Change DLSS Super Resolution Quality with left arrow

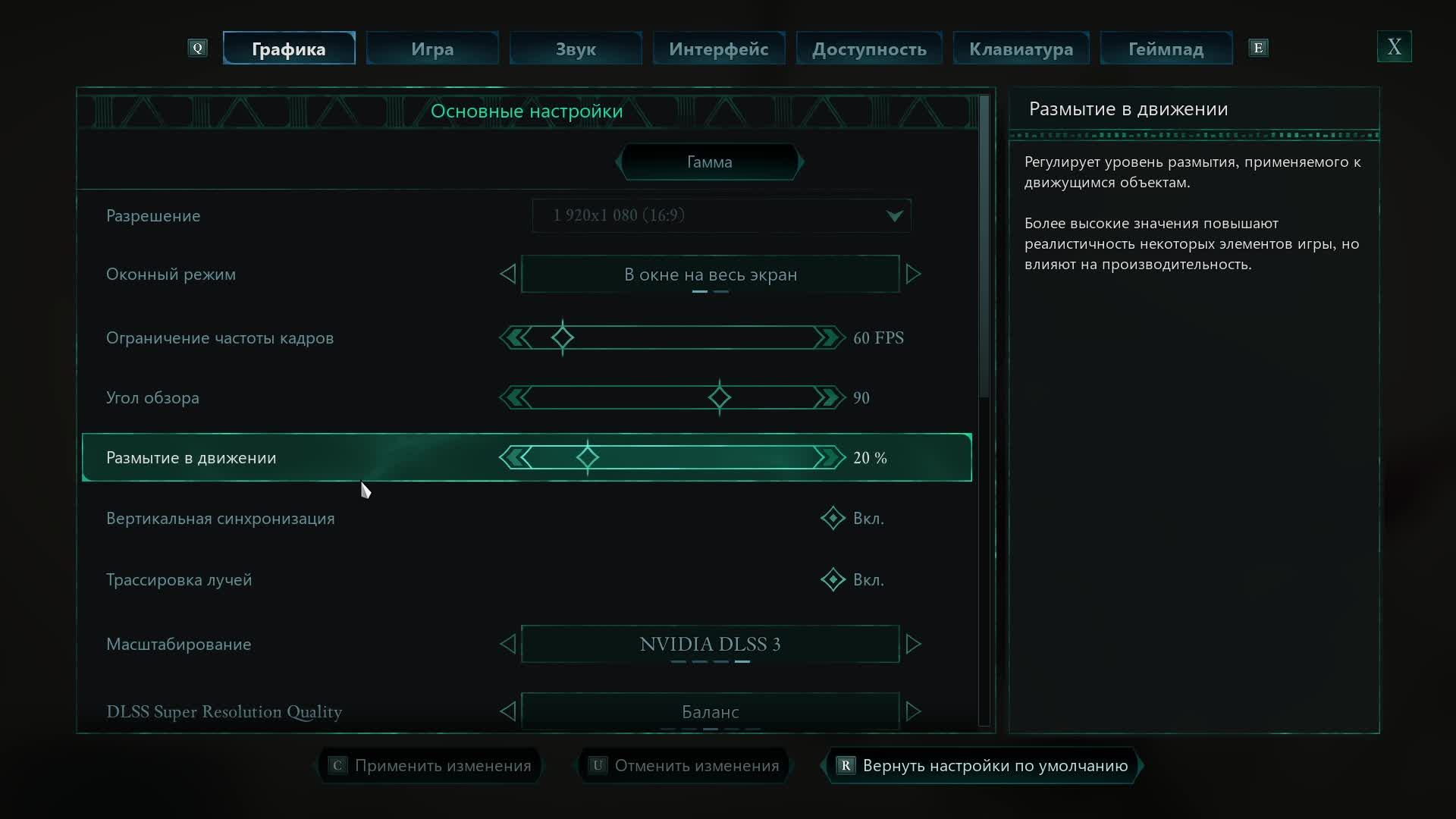[509, 711]
